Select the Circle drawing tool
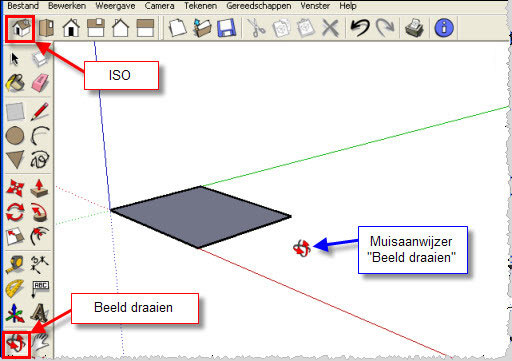The width and height of the screenshot is (512, 361). pos(15,136)
